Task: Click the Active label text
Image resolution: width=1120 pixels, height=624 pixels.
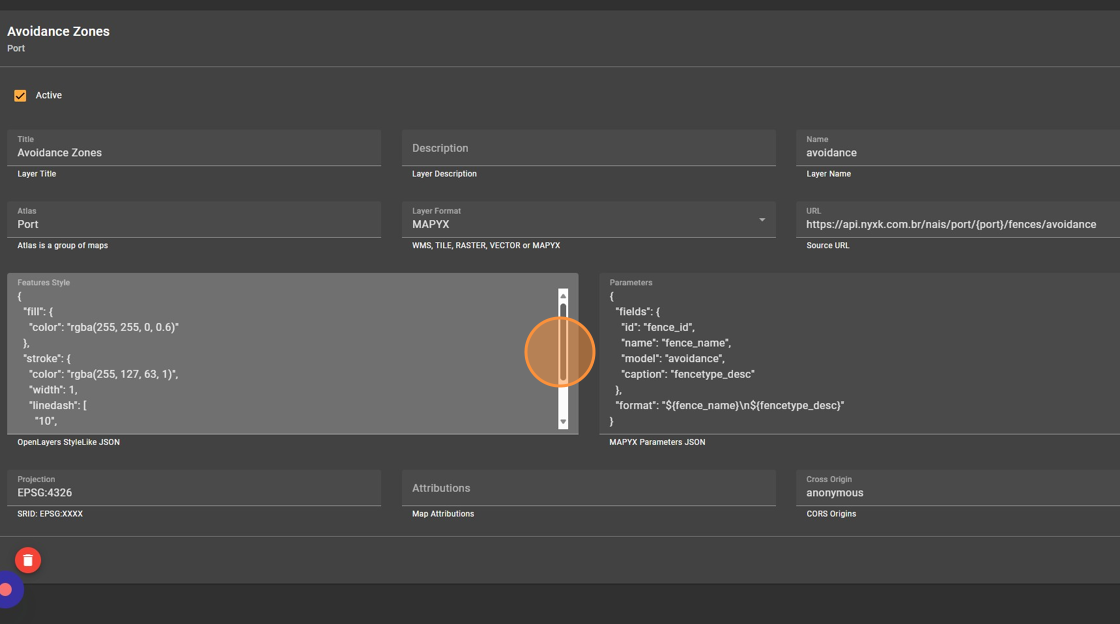Action: (x=49, y=96)
